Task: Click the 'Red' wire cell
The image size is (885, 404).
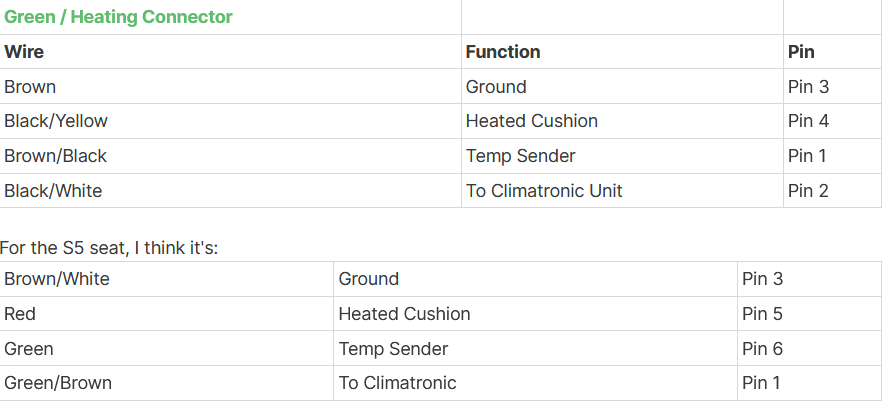Action: click(x=20, y=314)
